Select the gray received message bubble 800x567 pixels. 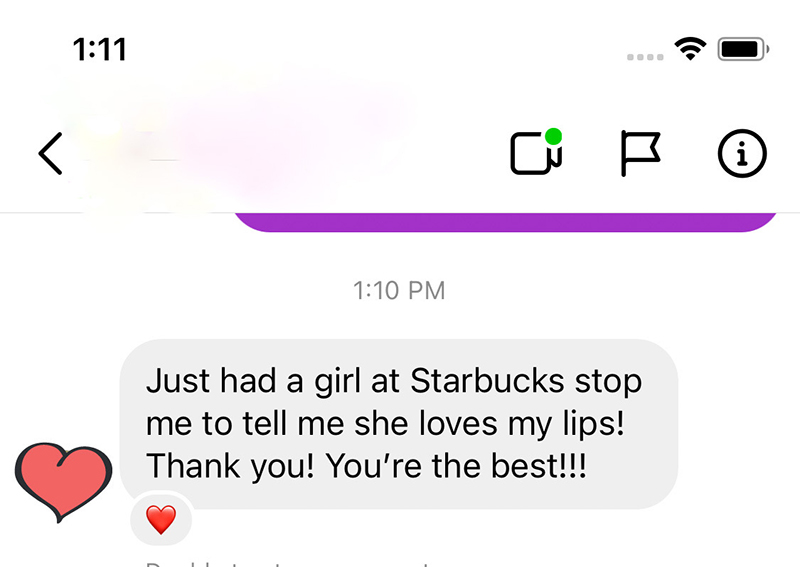pyautogui.click(x=398, y=424)
